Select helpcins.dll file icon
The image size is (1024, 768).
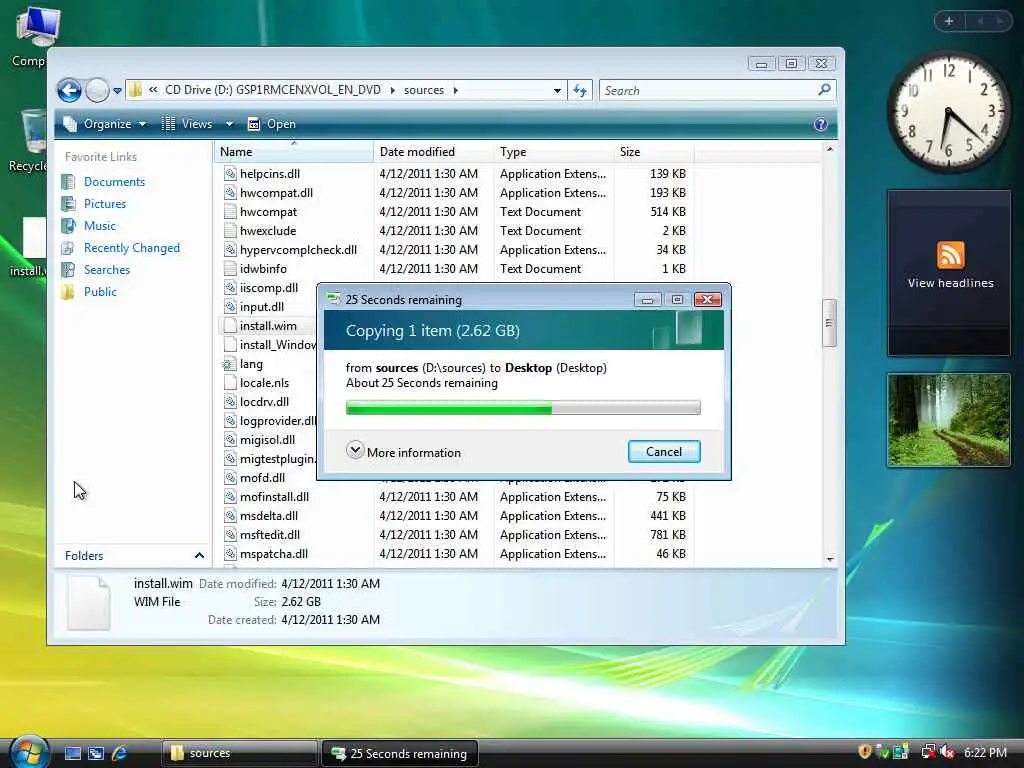click(x=230, y=174)
